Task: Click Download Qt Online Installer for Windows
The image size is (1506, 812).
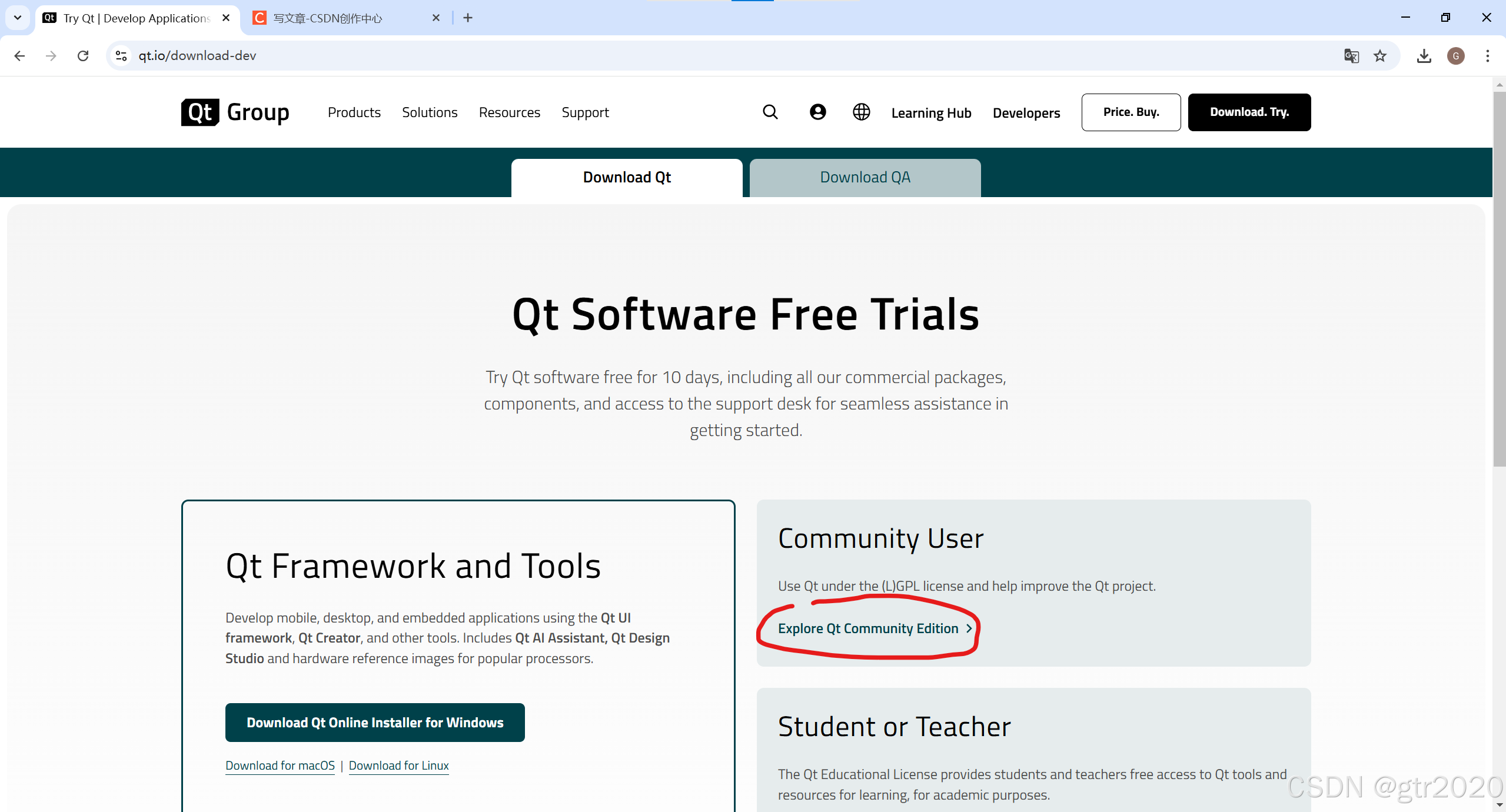Action: (375, 723)
